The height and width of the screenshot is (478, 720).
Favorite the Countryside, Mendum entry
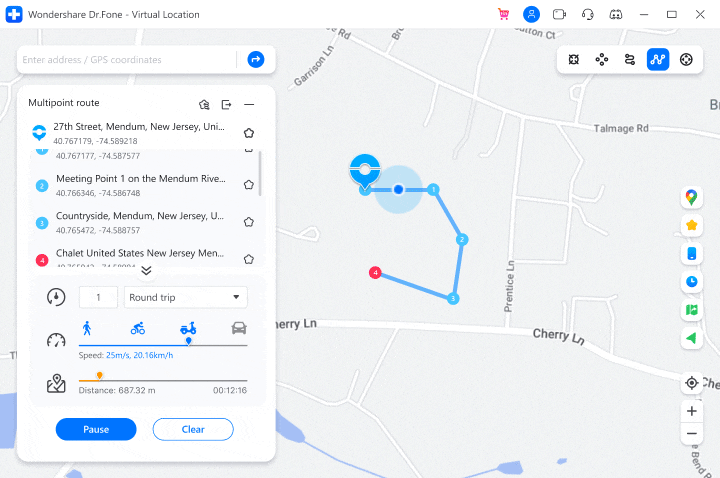tap(249, 222)
